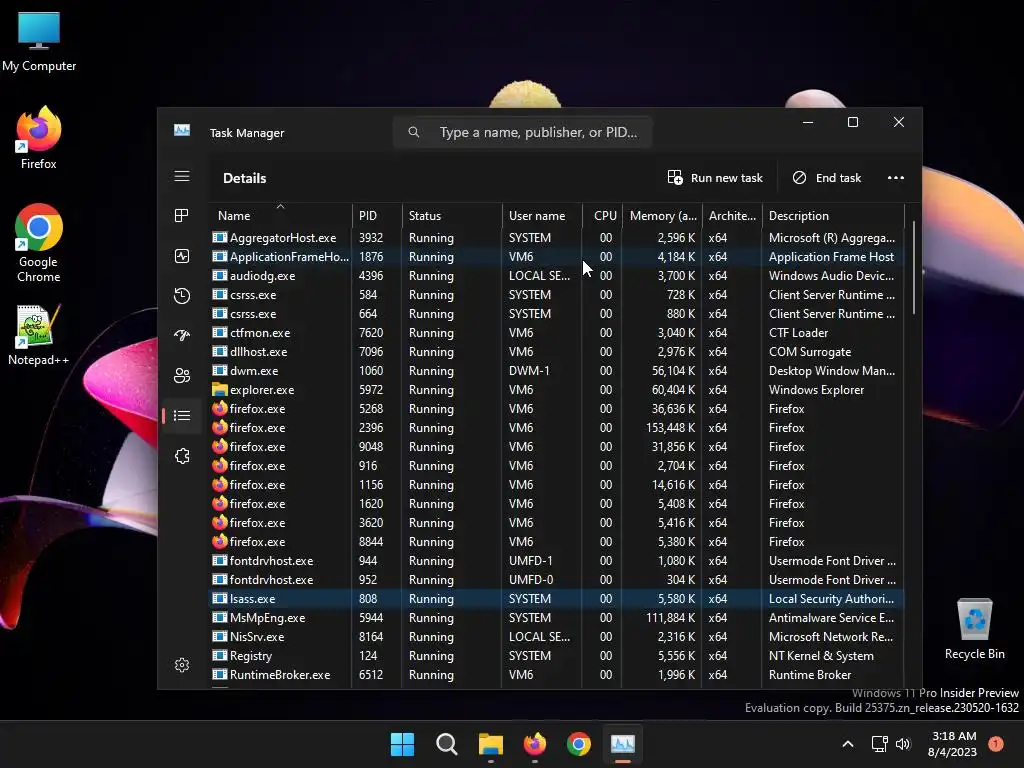Open Performance page icon in sidebar

182,256
